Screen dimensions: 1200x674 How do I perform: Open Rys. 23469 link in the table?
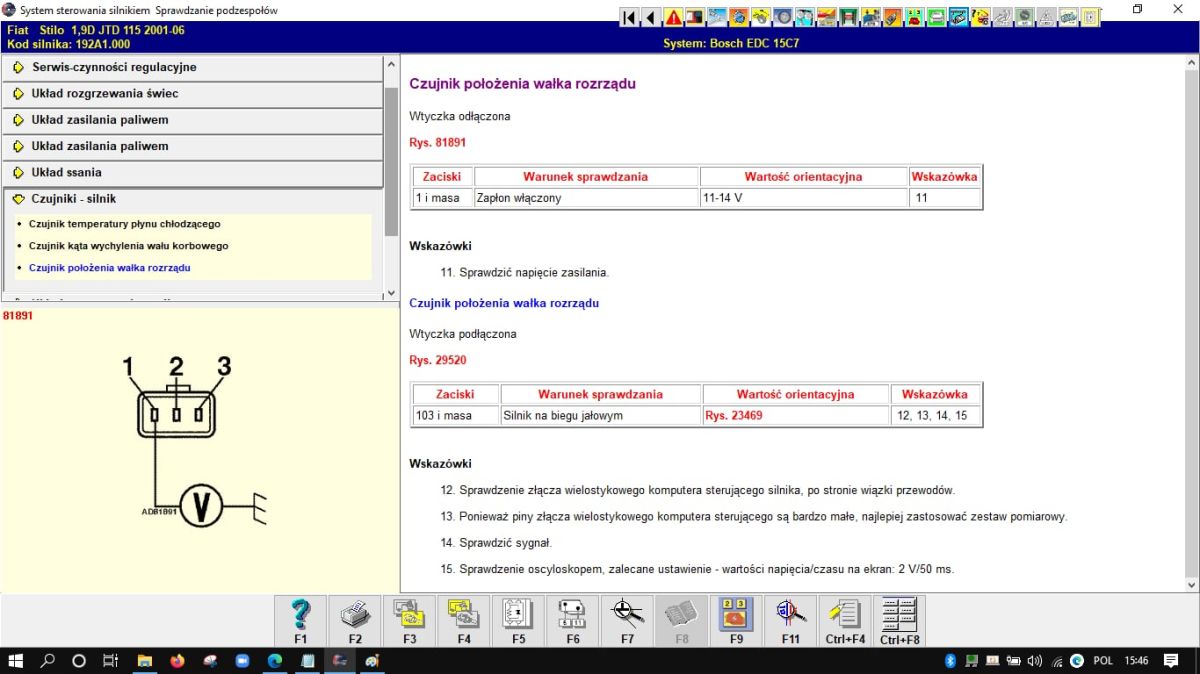(734, 415)
